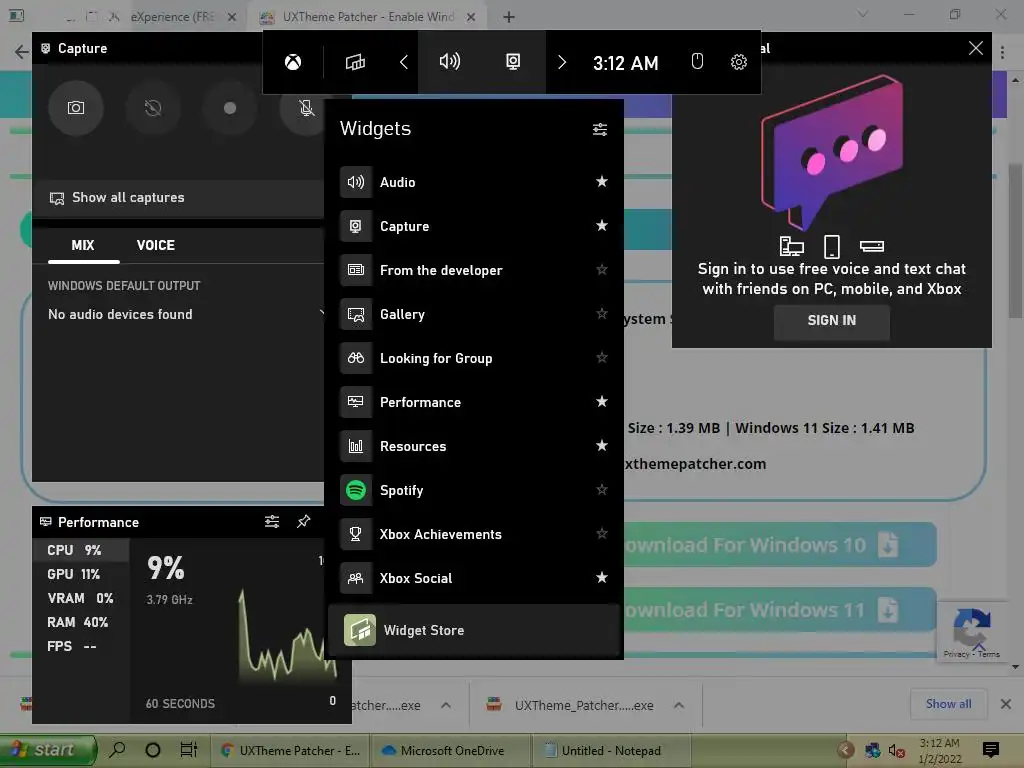Select the GPU metric row

81,575
